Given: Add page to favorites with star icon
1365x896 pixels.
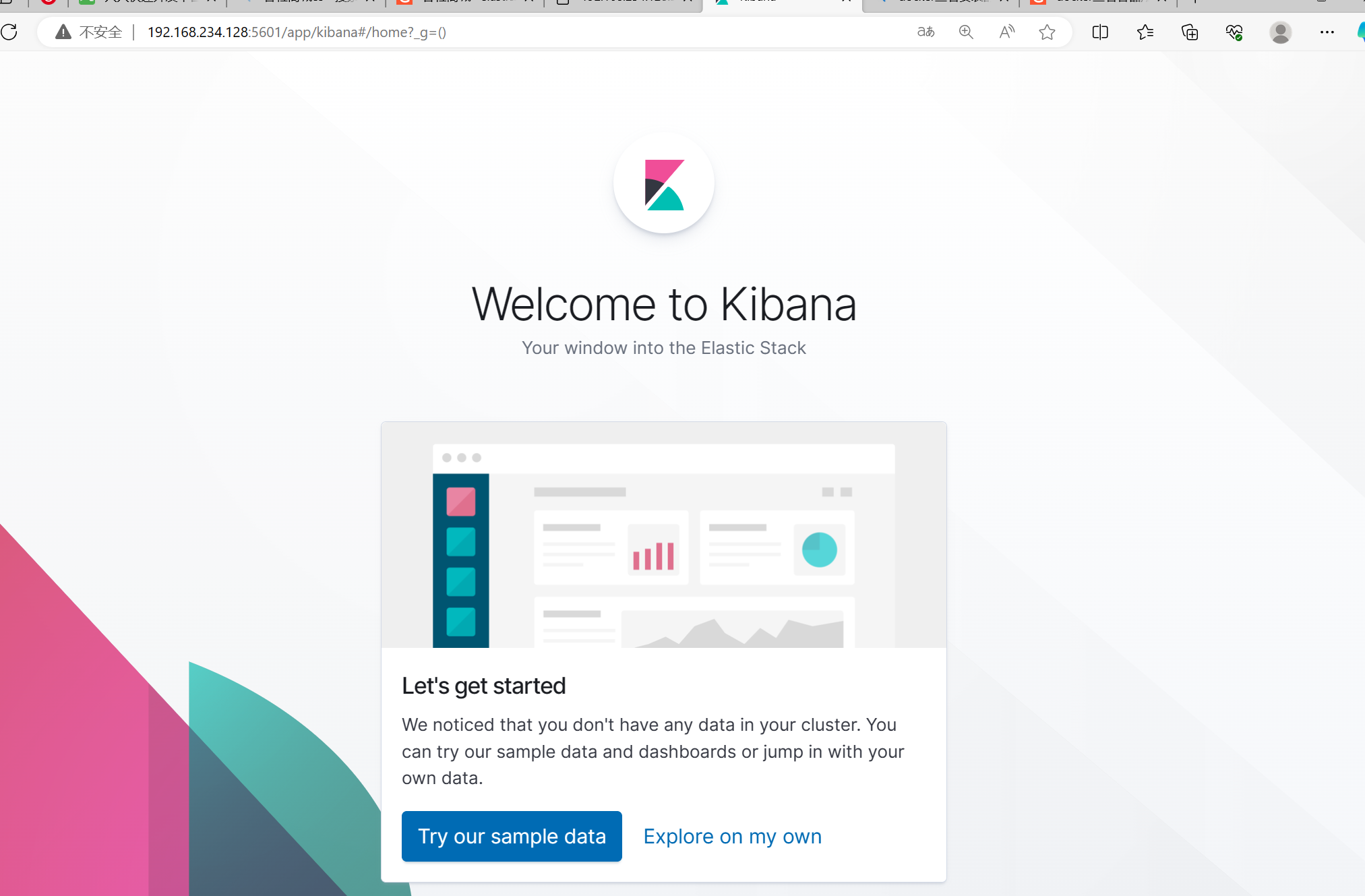Looking at the screenshot, I should tap(1047, 32).
